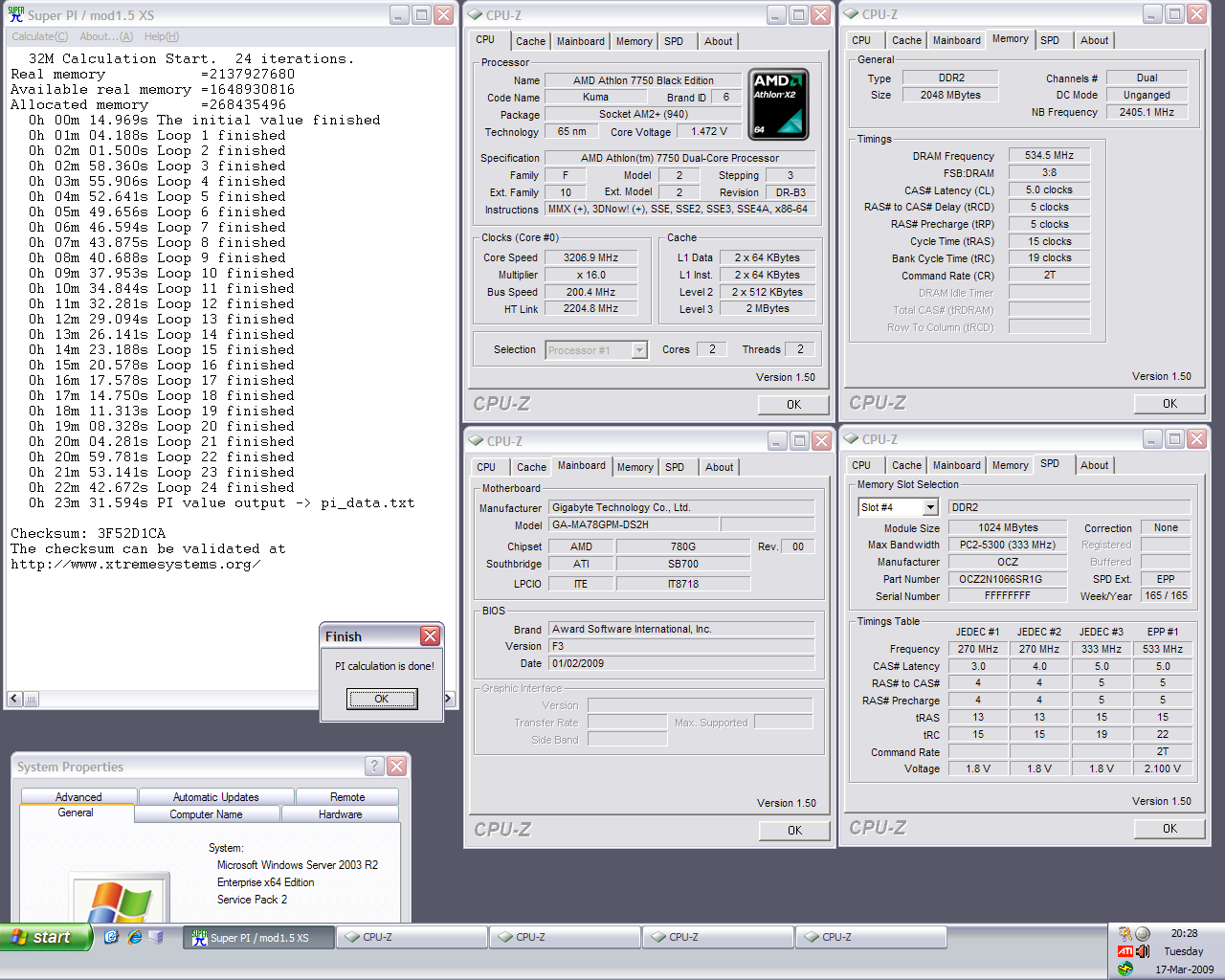
Task: Switch to About tab in CPU-Z Mainboard window
Action: tap(720, 467)
